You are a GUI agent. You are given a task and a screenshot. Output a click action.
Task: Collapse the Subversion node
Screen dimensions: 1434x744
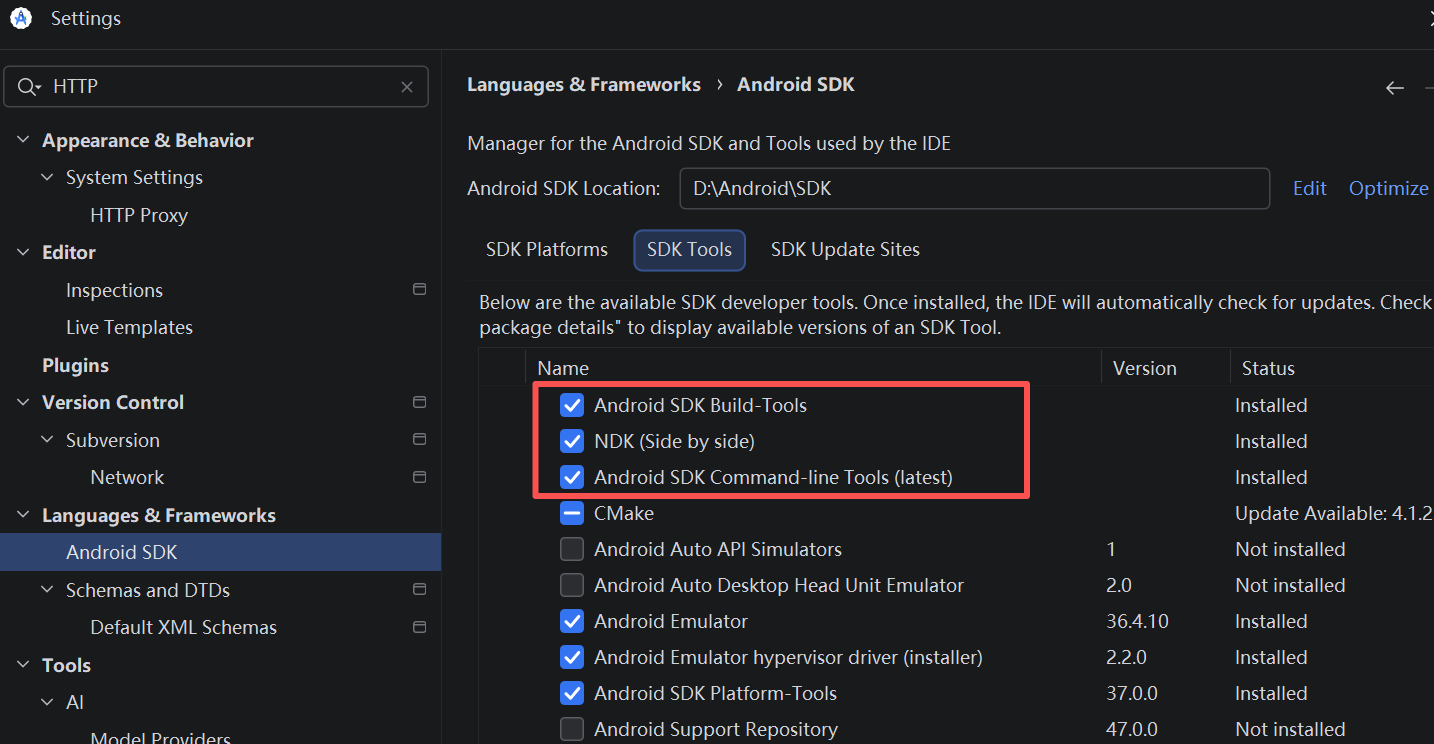click(x=47, y=440)
